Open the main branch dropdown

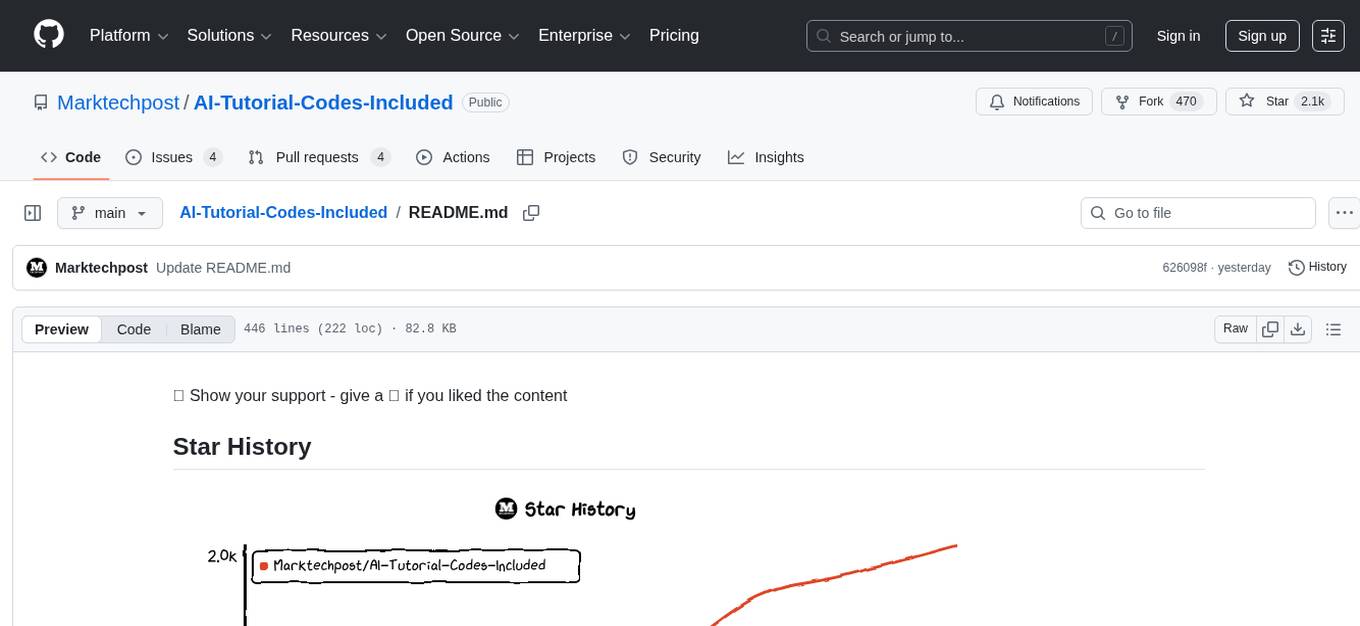(109, 213)
